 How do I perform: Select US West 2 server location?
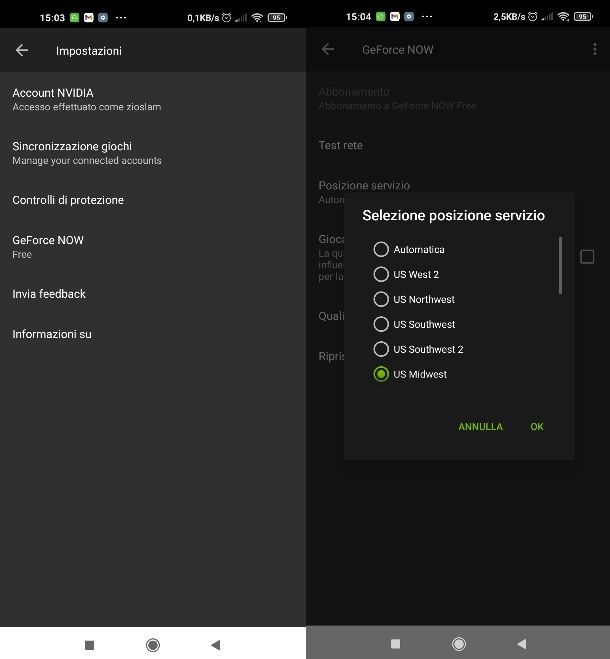coord(406,274)
